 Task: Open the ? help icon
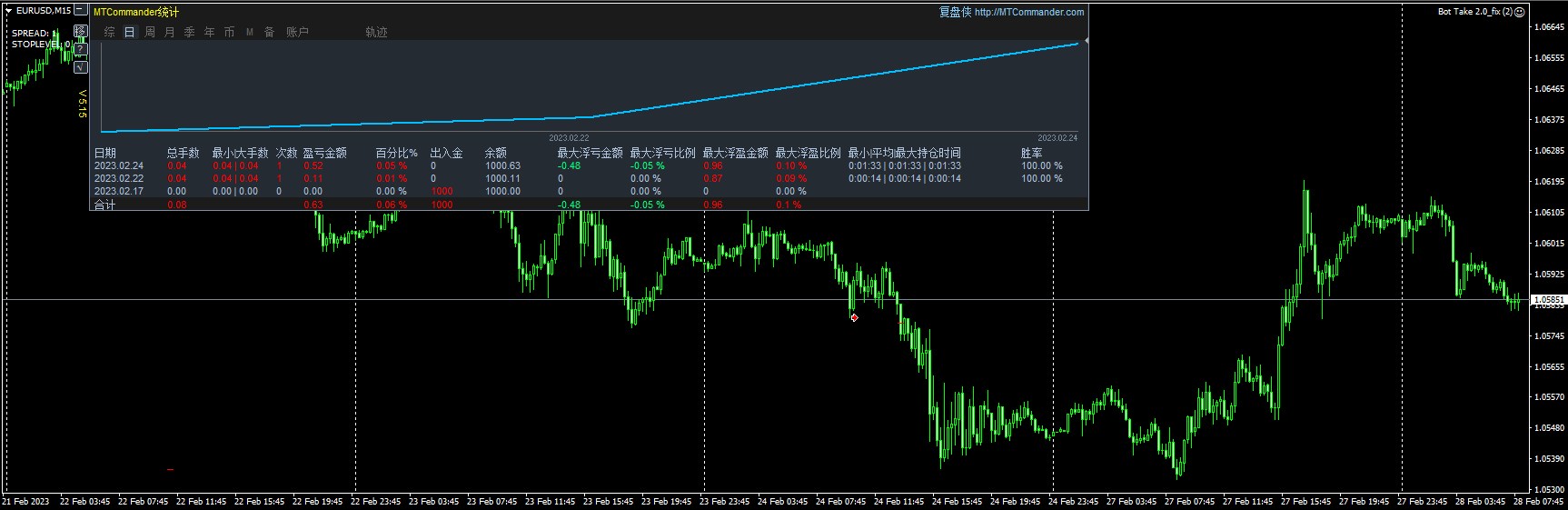click(80, 49)
